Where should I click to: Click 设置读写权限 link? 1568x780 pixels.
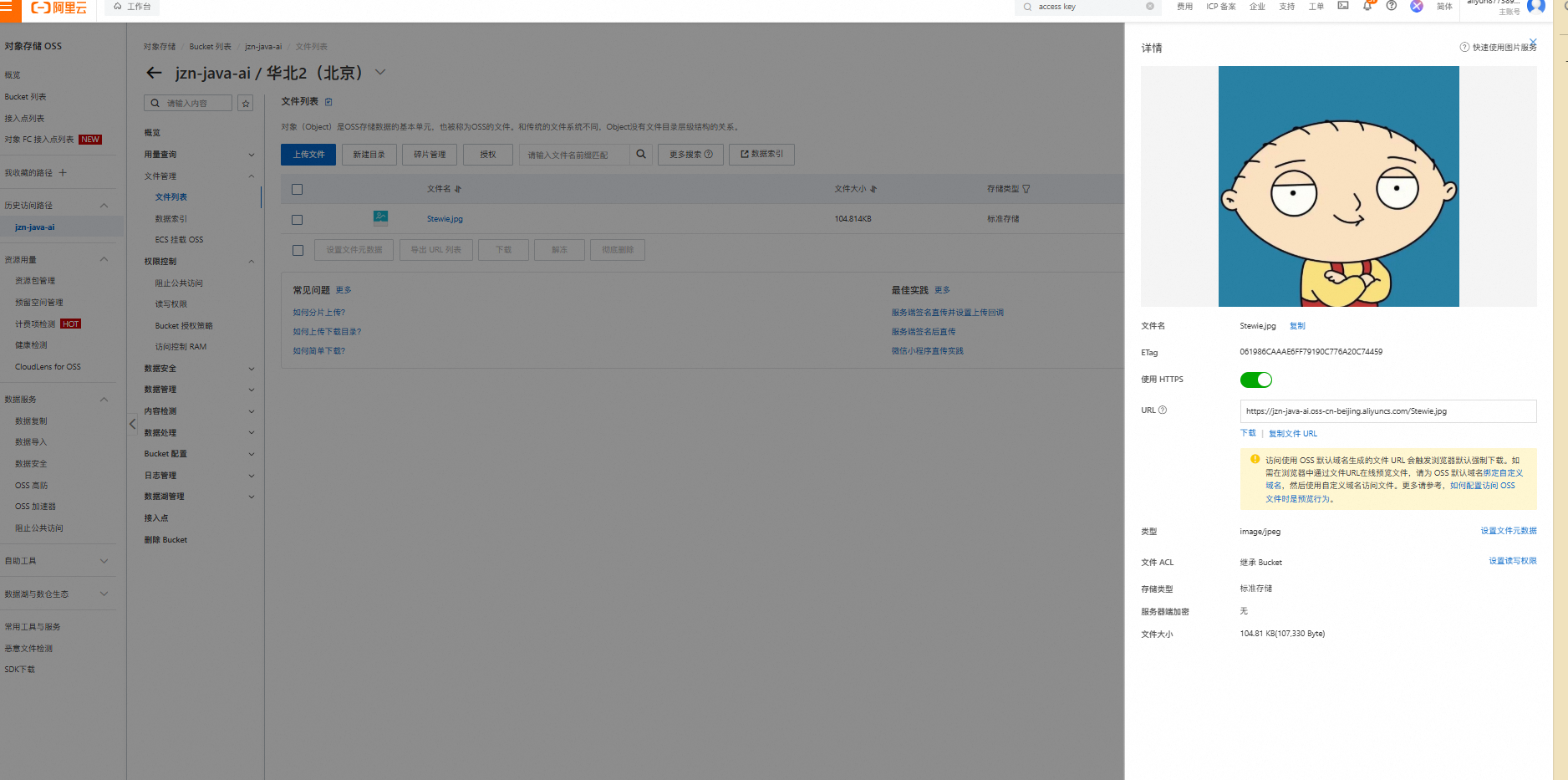1513,561
